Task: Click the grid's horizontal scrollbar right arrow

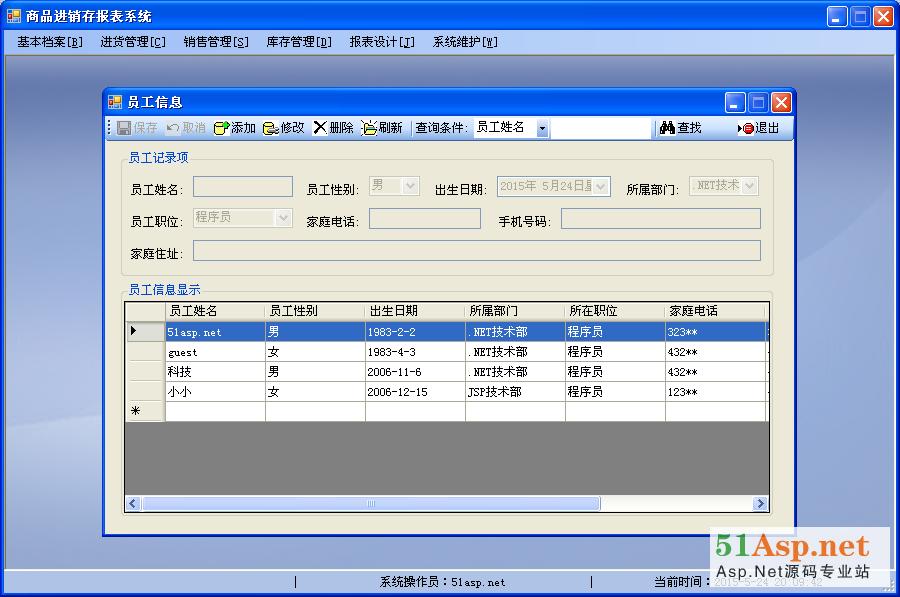Action: click(760, 504)
